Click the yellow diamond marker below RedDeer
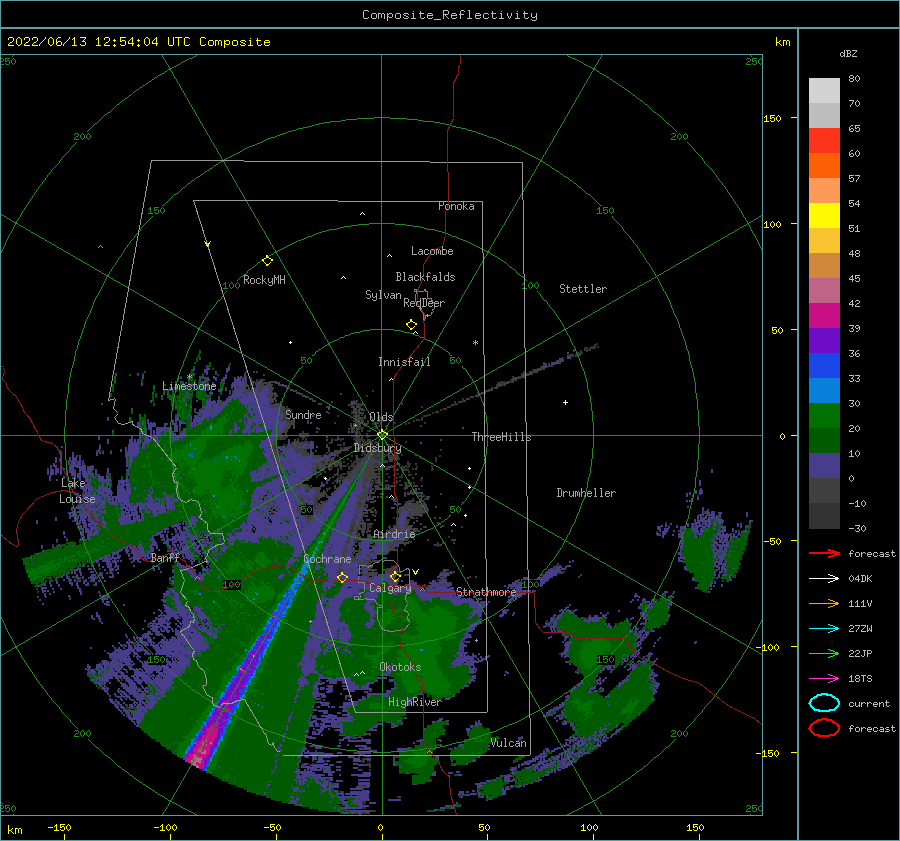 (412, 325)
